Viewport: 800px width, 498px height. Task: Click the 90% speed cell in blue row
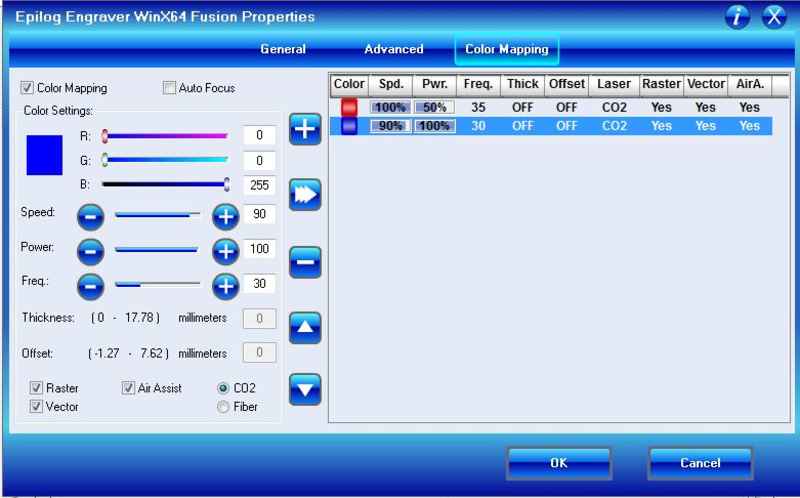(390, 126)
